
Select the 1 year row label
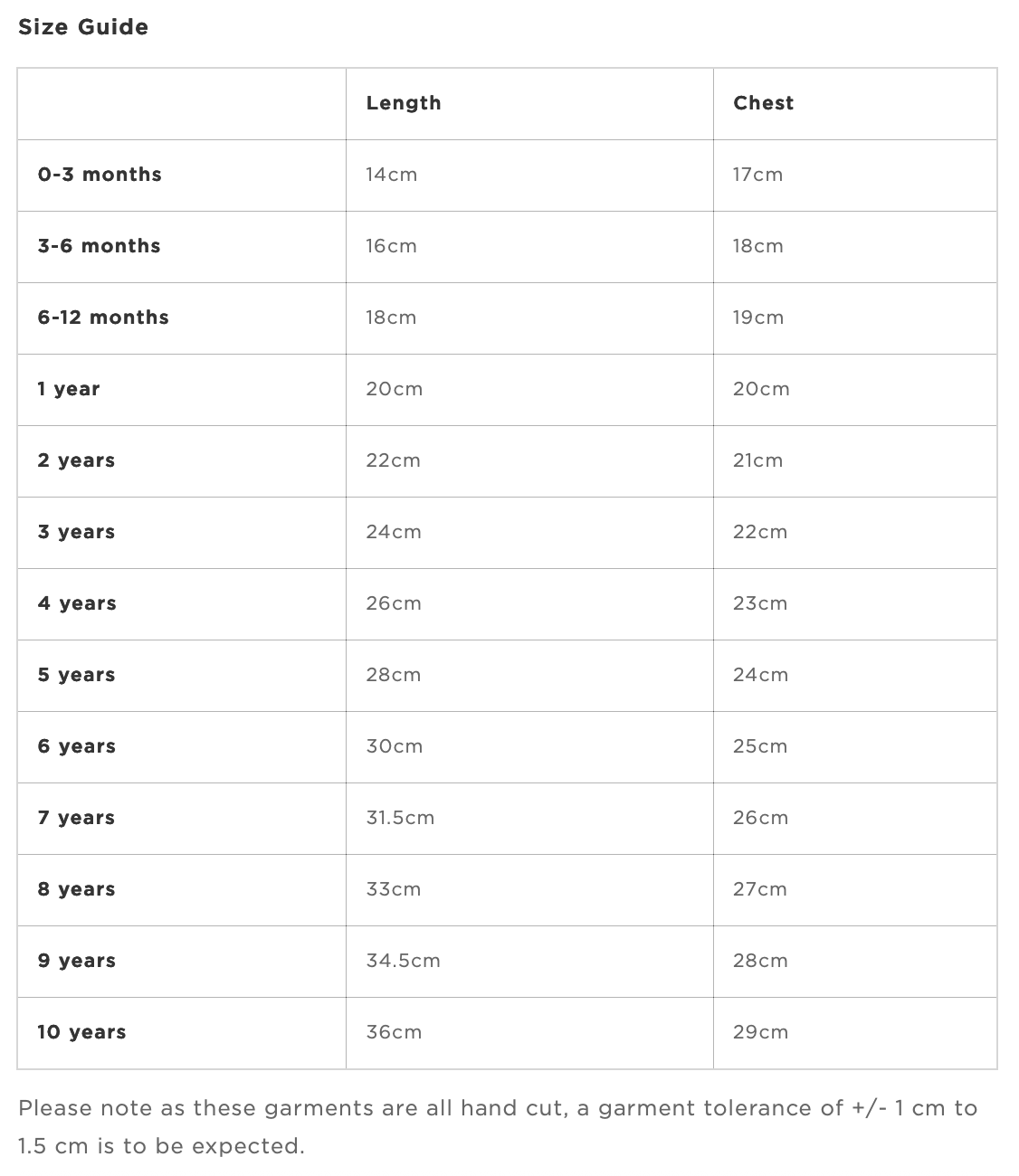(69, 389)
